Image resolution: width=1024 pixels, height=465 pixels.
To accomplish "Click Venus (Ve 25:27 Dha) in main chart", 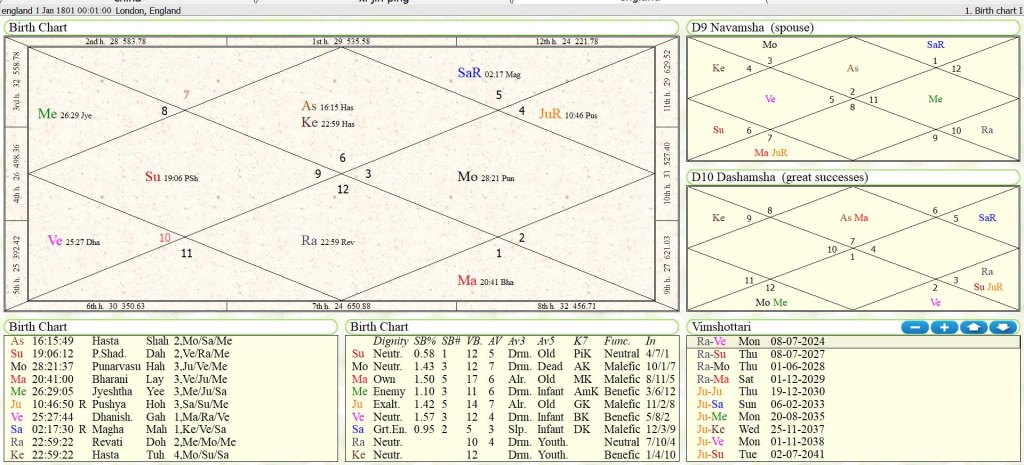I will click(x=72, y=241).
